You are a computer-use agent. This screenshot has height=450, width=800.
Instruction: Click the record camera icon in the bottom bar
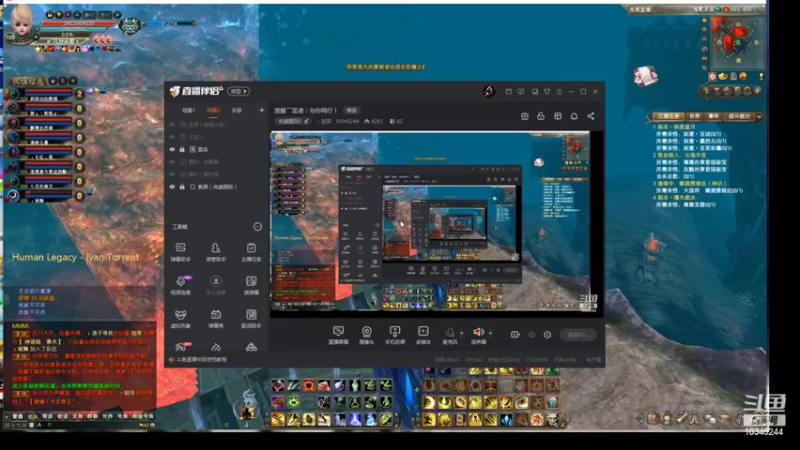coord(515,335)
